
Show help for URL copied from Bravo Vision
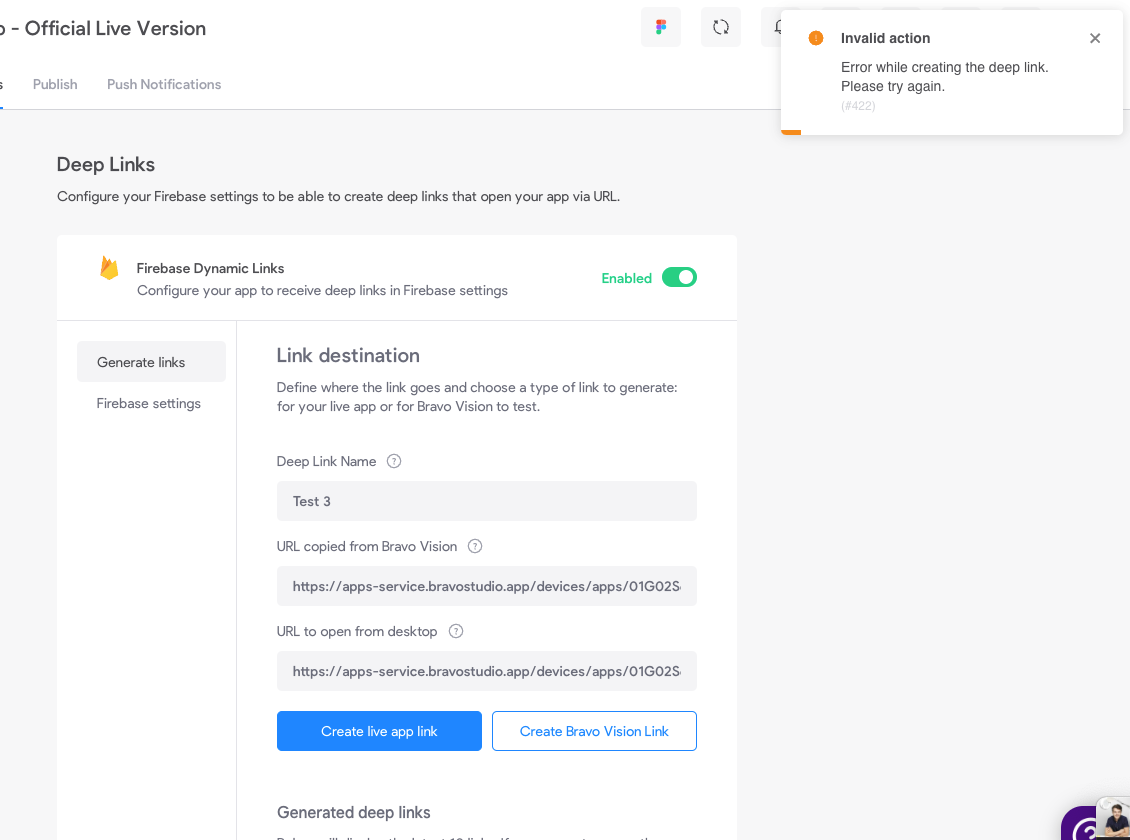(x=475, y=546)
